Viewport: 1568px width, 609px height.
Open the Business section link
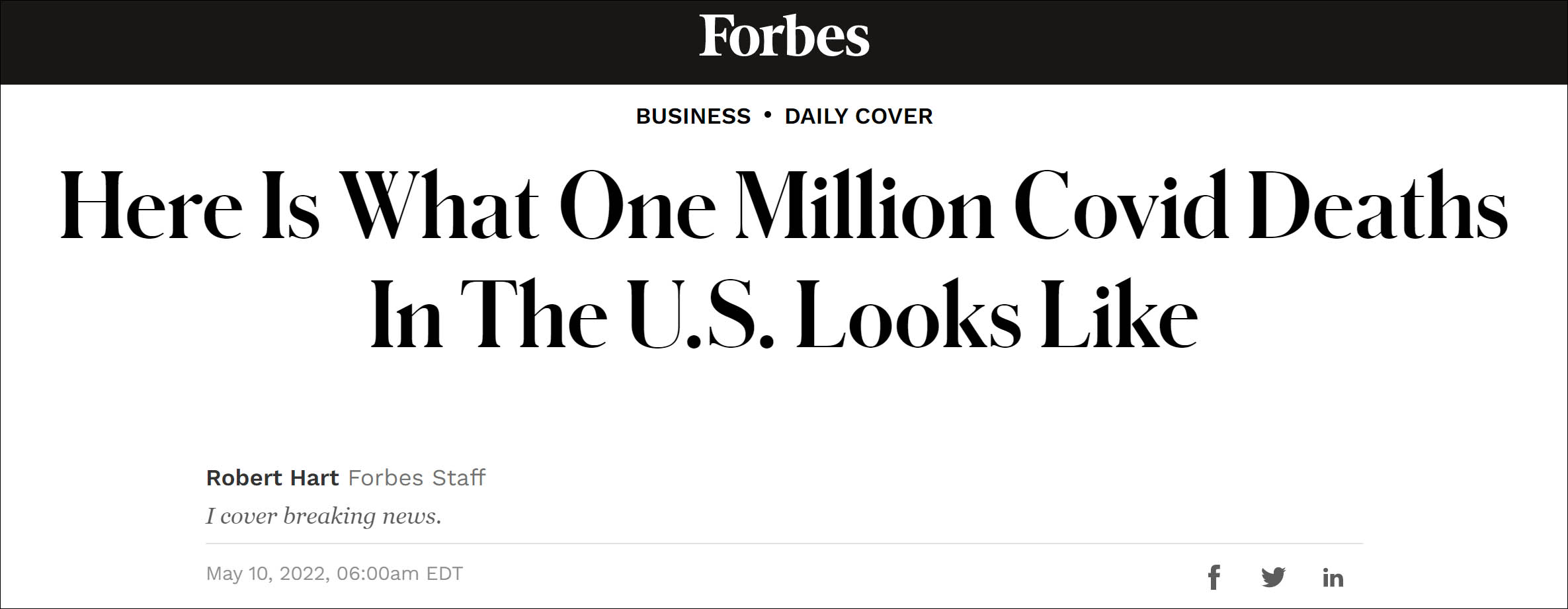693,116
